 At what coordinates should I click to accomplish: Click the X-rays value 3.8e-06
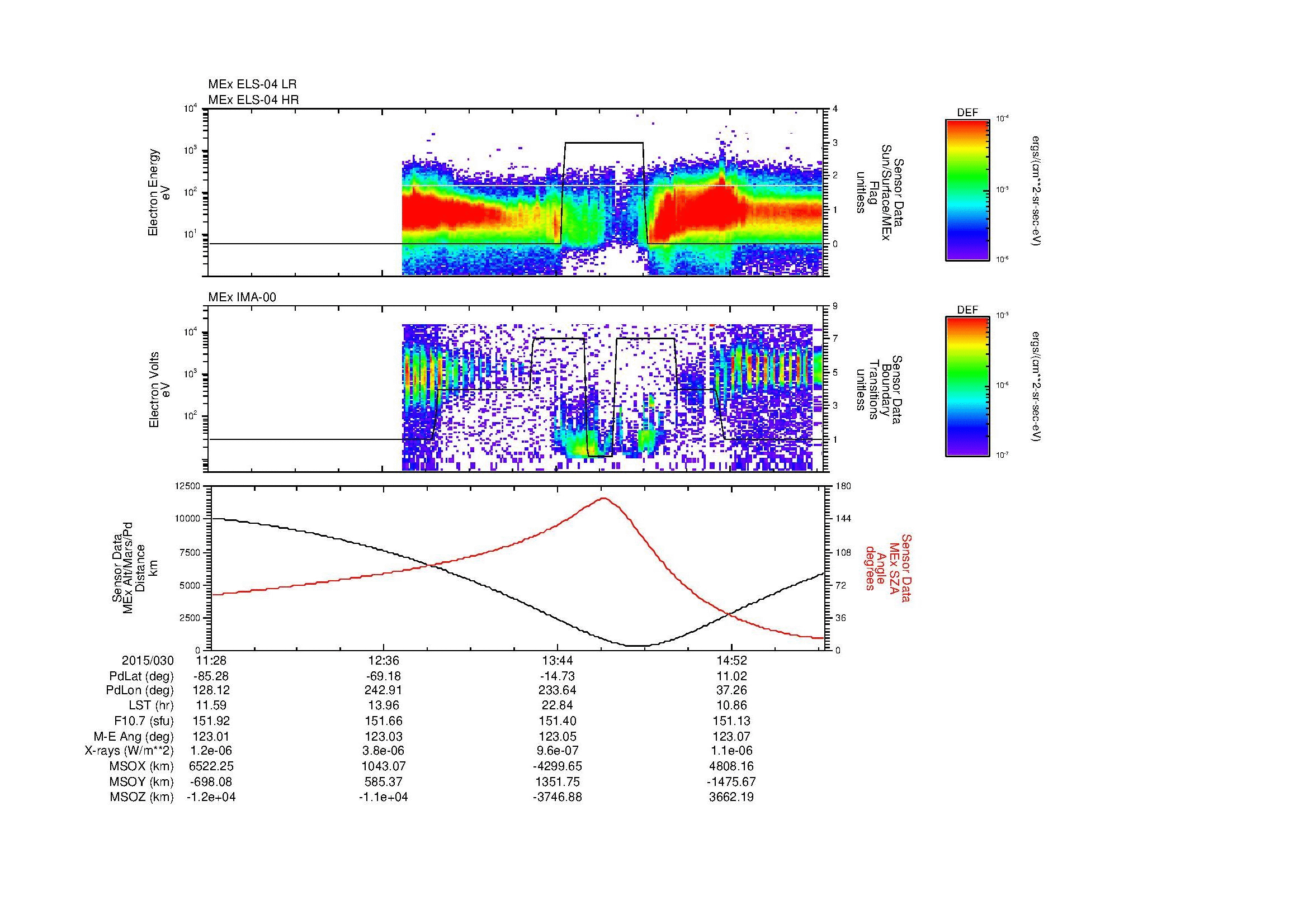(384, 751)
